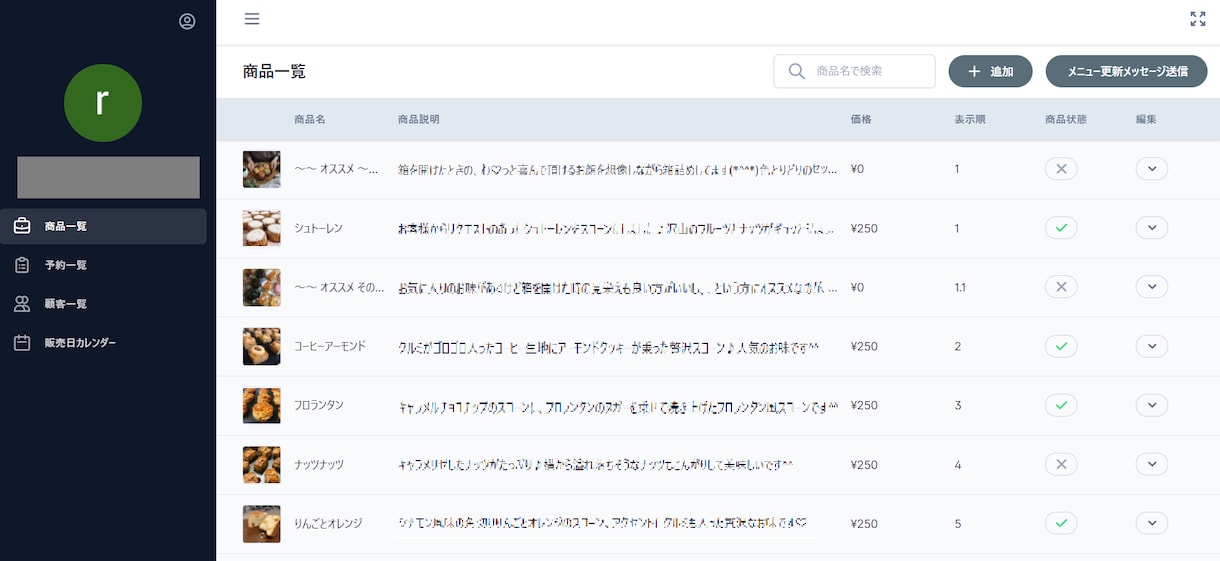Viewport: 1220px width, 561px height.
Task: Click the ナッツナッツ product thumbnail
Action: tap(262, 464)
